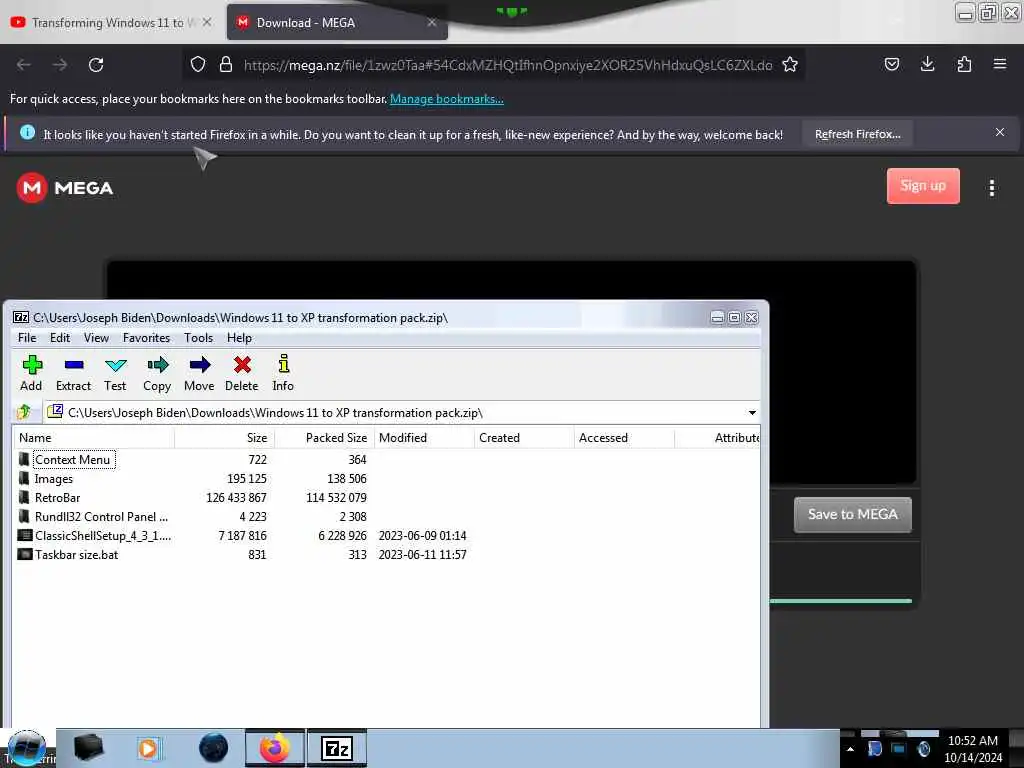Image resolution: width=1024 pixels, height=768 pixels.
Task: Select the ClassicShellSetup_4_3_1 file
Action: click(x=103, y=536)
